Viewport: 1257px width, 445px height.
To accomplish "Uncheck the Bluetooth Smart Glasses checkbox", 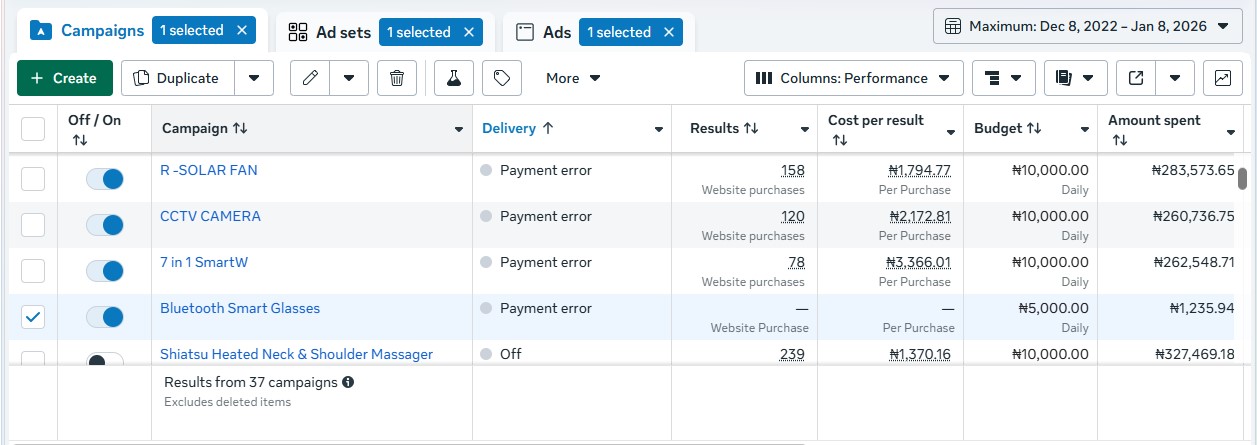I will click(x=33, y=317).
